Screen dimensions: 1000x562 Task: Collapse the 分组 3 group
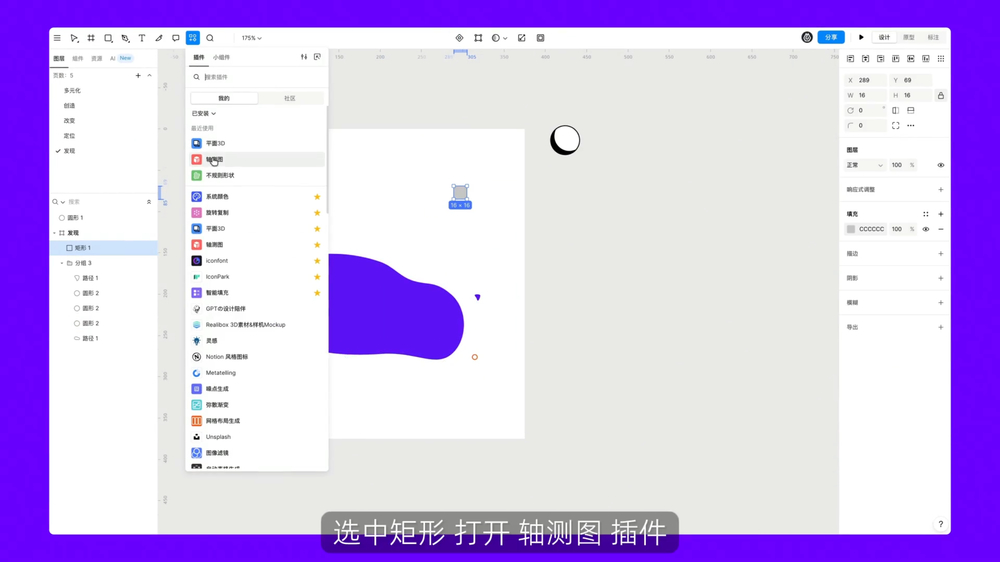[x=62, y=263]
